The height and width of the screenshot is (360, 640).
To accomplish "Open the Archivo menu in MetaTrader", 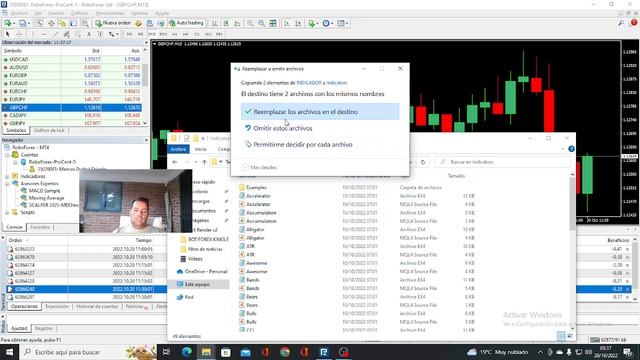I will tap(20, 13).
